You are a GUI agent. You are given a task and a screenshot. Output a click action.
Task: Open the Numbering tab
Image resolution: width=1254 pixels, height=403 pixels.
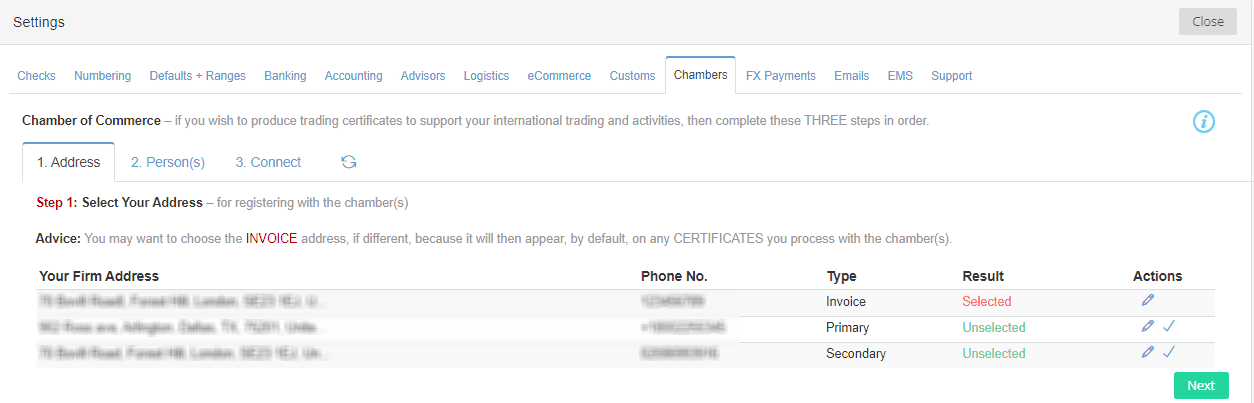[102, 76]
